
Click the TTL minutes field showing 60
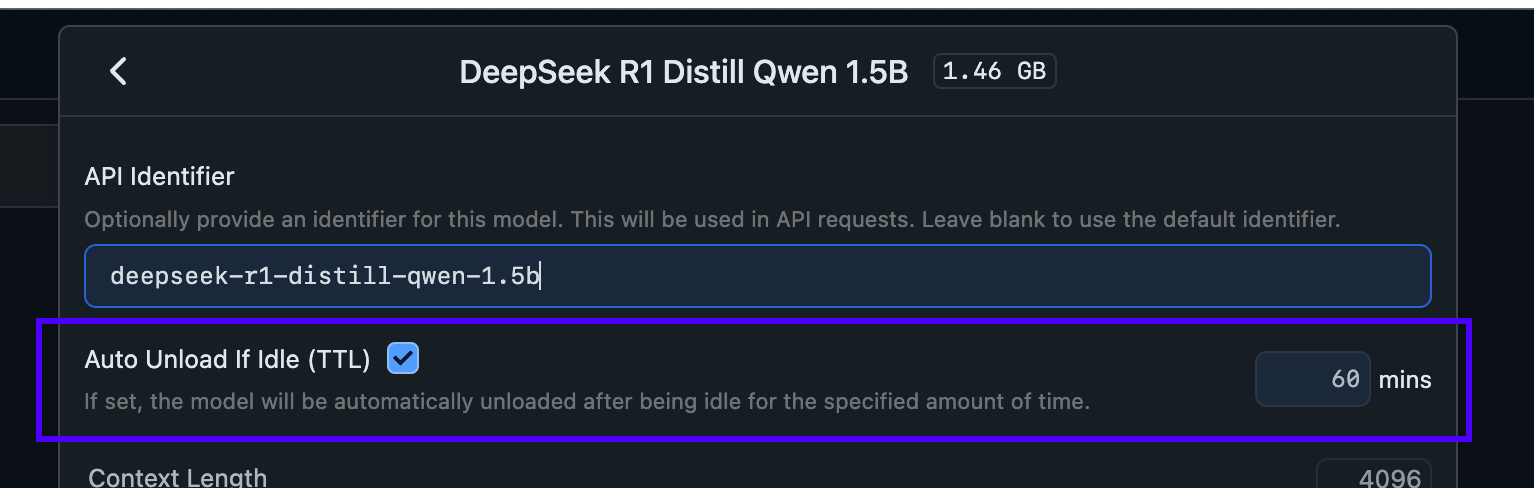coord(1312,380)
